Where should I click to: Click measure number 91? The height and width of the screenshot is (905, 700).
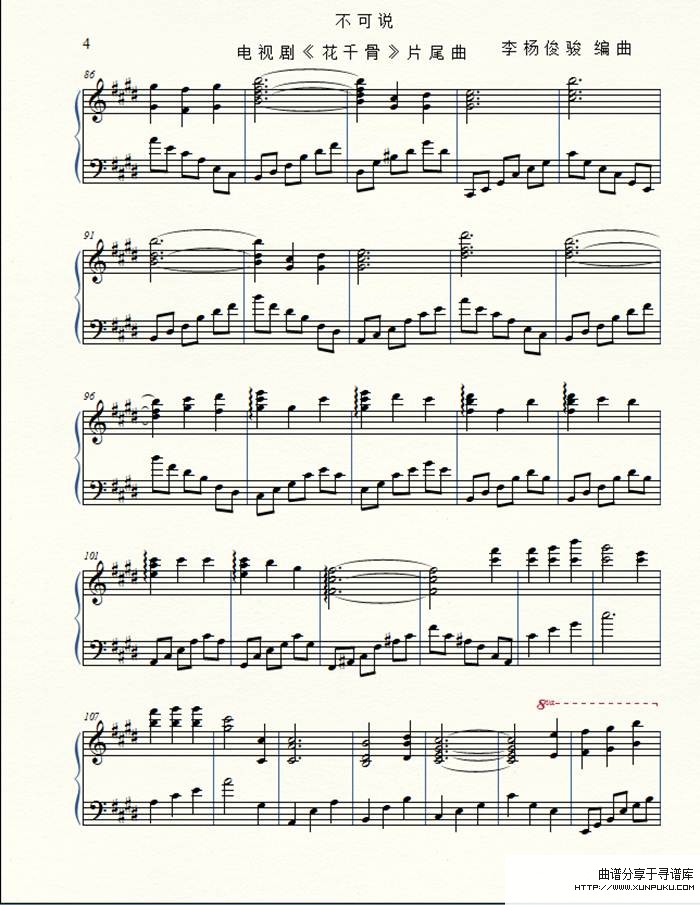(89, 235)
